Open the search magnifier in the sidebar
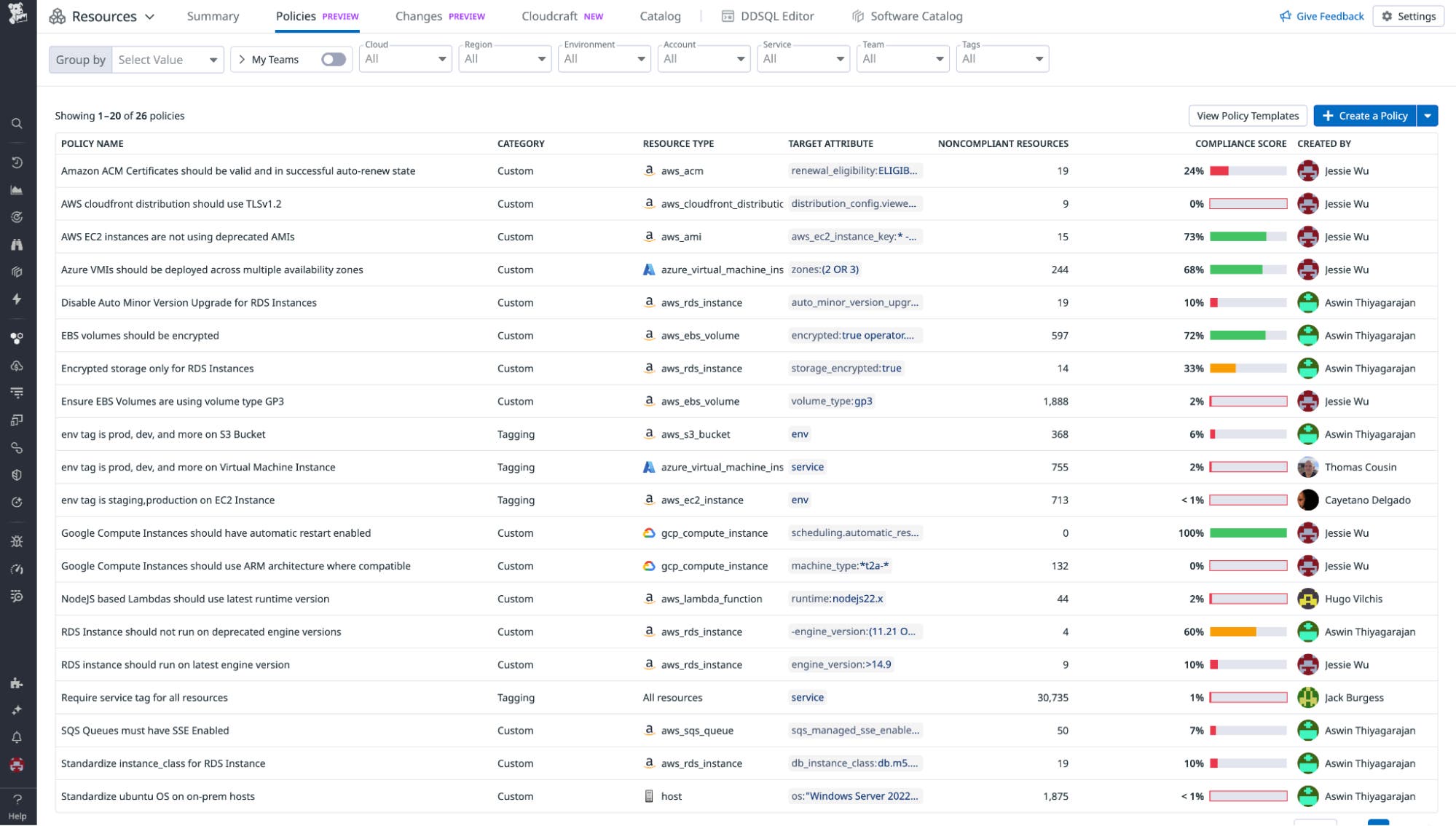Image resolution: width=1456 pixels, height=826 pixels. coord(17,123)
